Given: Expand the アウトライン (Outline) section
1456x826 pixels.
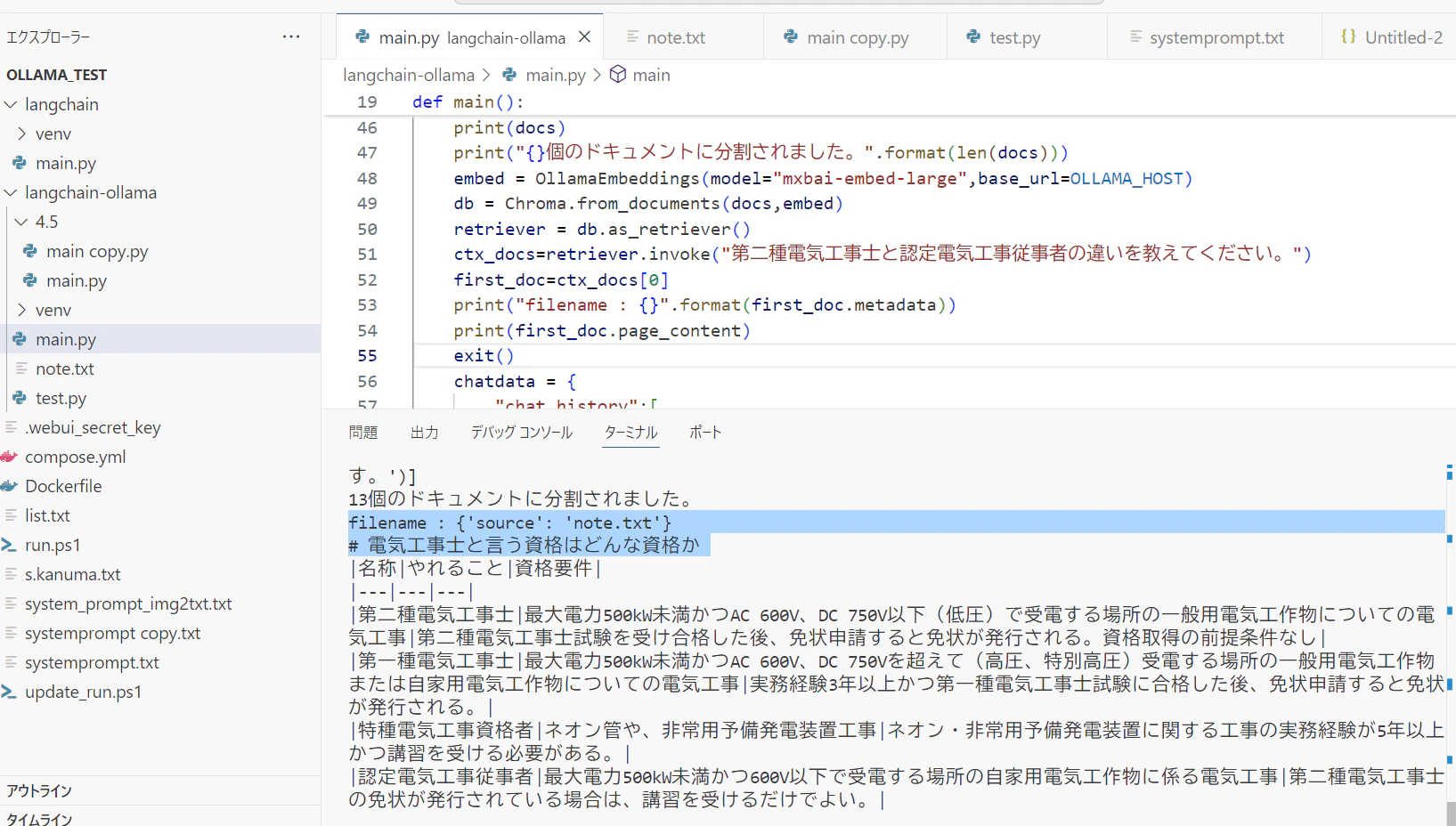Looking at the screenshot, I should (x=39, y=790).
